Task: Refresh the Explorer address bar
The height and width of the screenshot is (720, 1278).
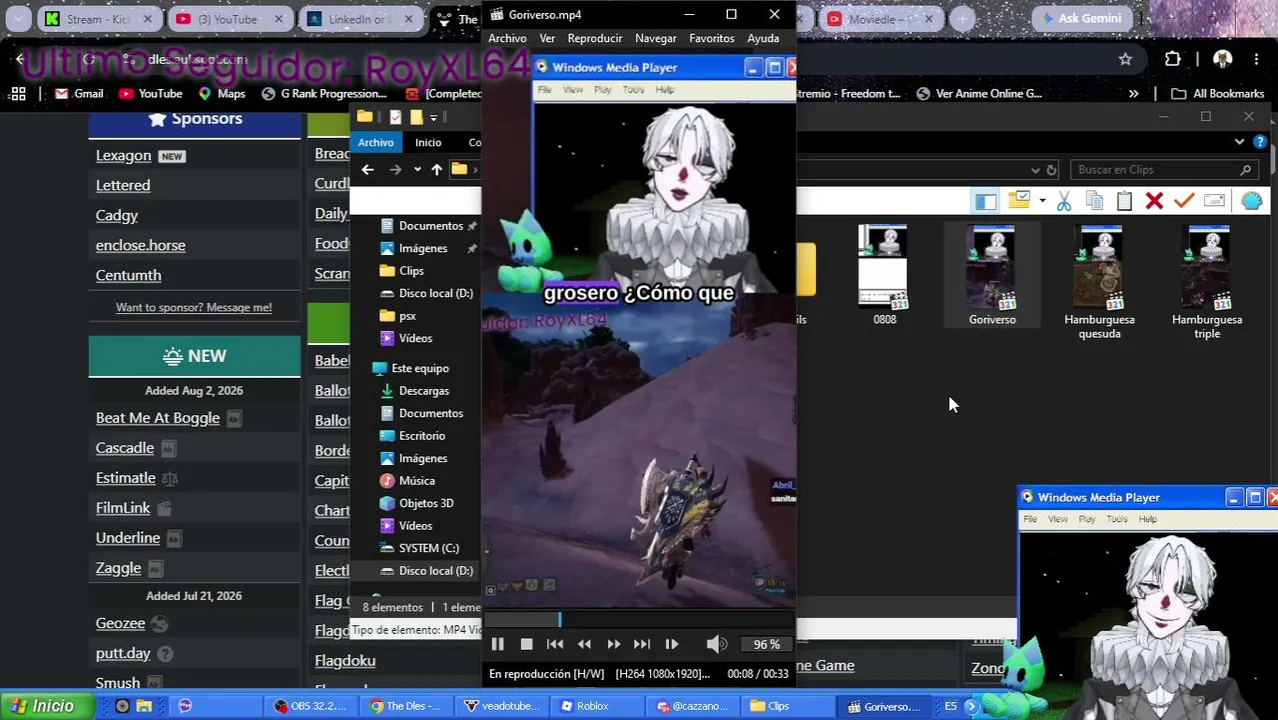Action: [1050, 170]
